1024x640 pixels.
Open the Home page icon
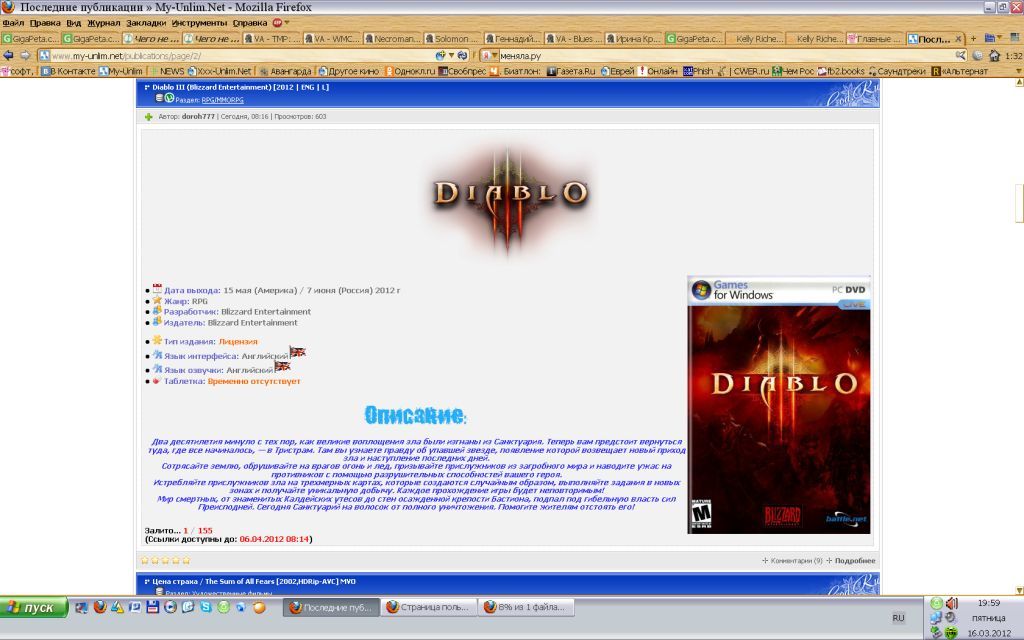pos(994,56)
